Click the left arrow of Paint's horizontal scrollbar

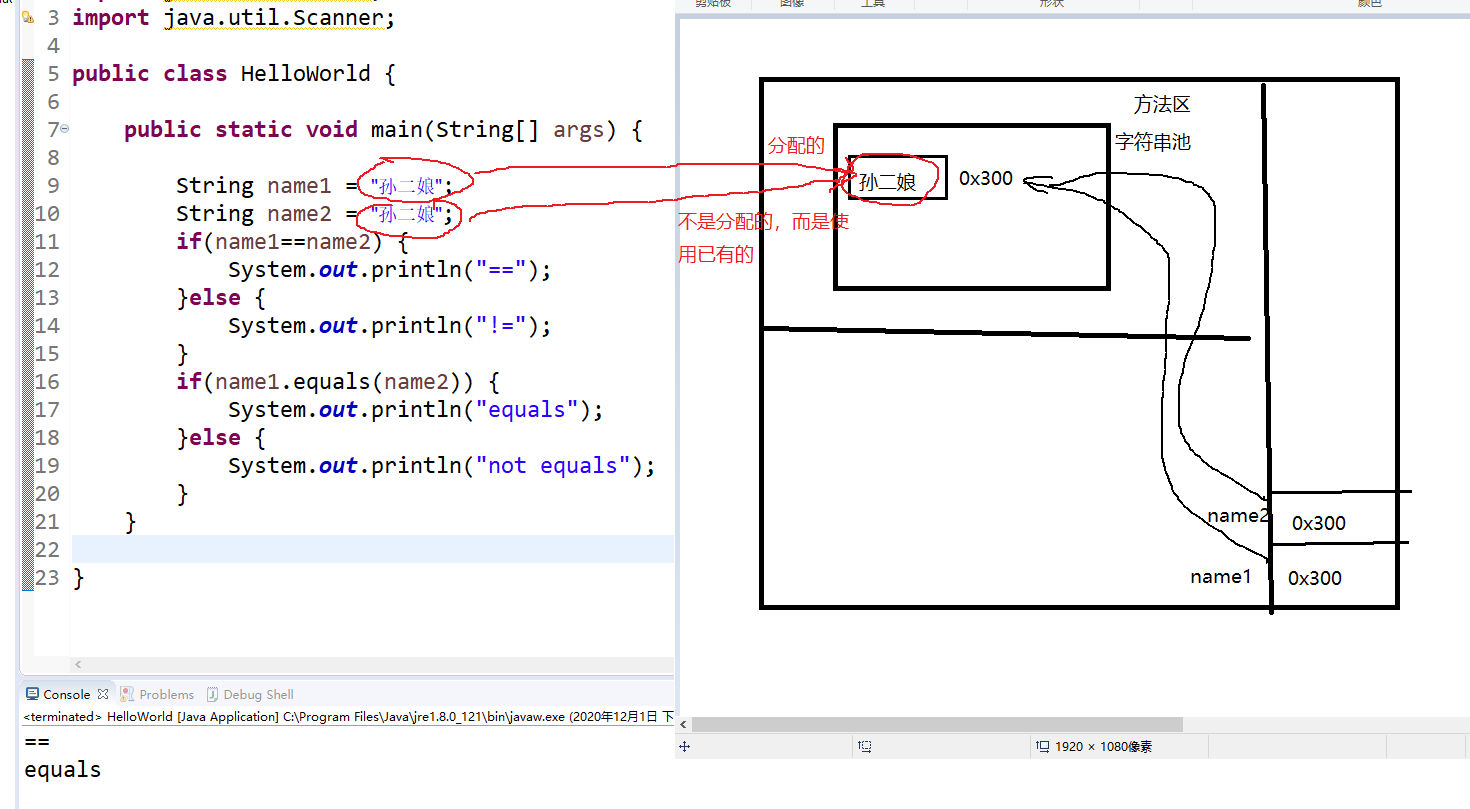[684, 724]
